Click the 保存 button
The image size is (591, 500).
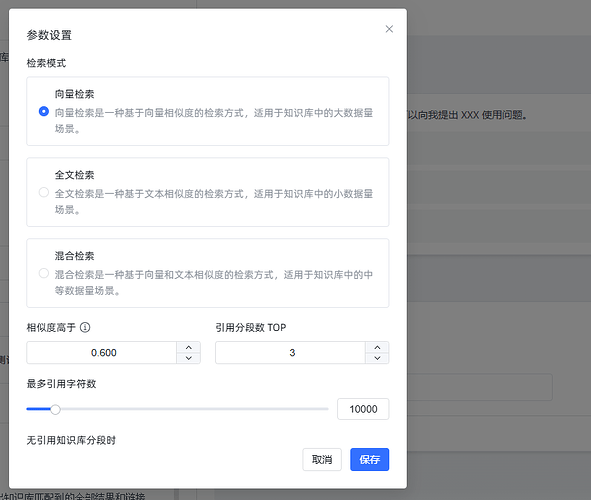point(369,459)
